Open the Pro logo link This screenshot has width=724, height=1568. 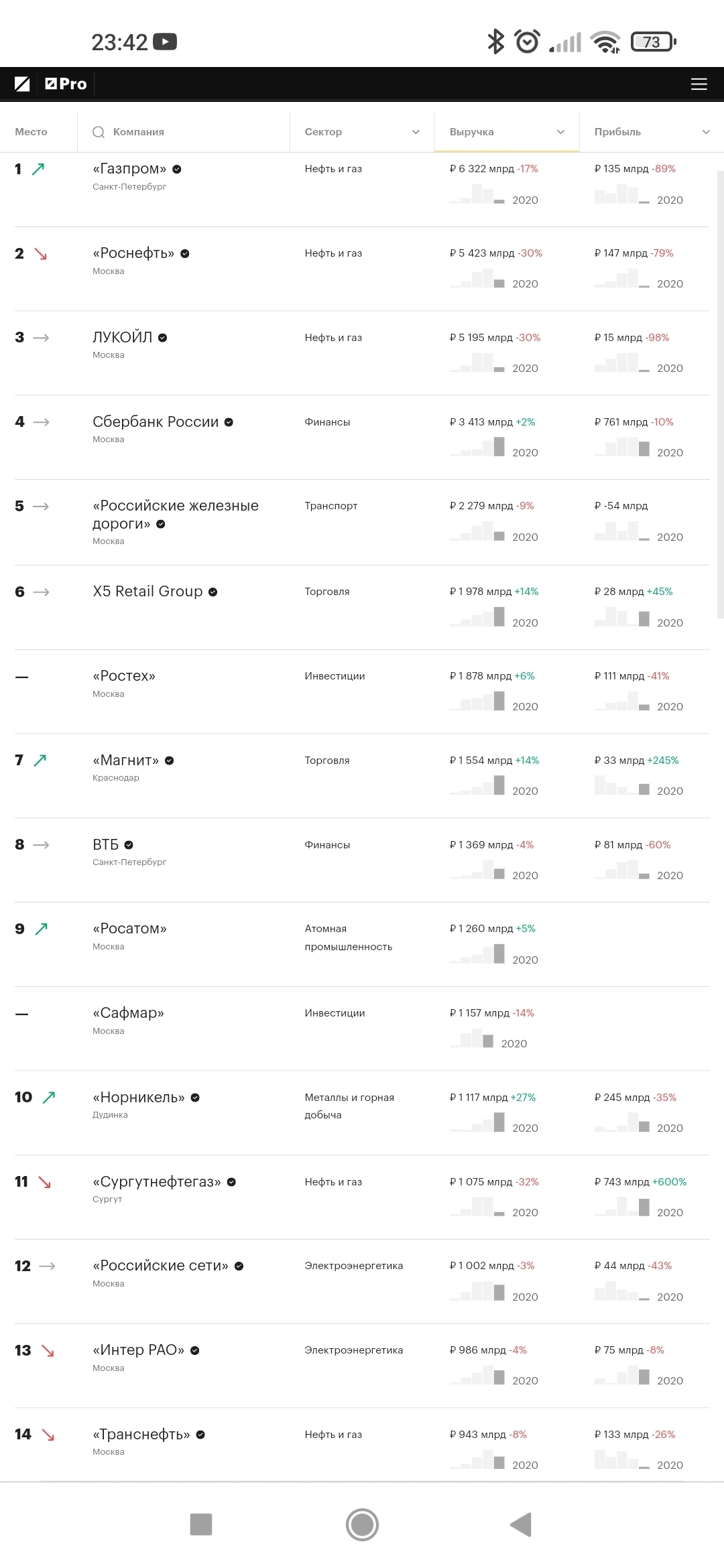point(66,84)
